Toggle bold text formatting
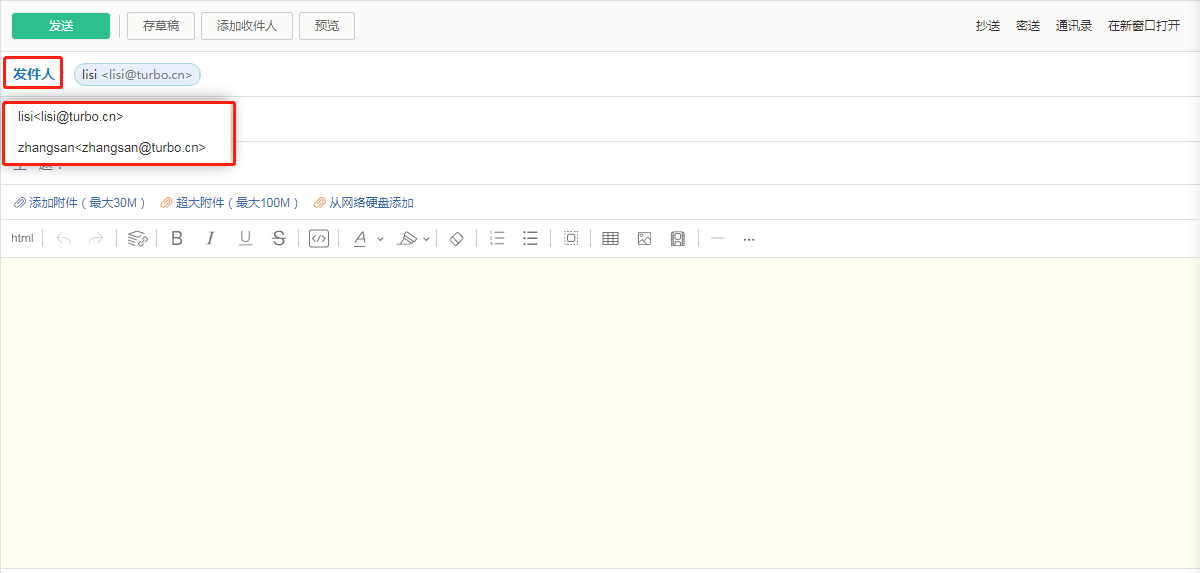Image resolution: width=1200 pixels, height=573 pixels. 177,238
